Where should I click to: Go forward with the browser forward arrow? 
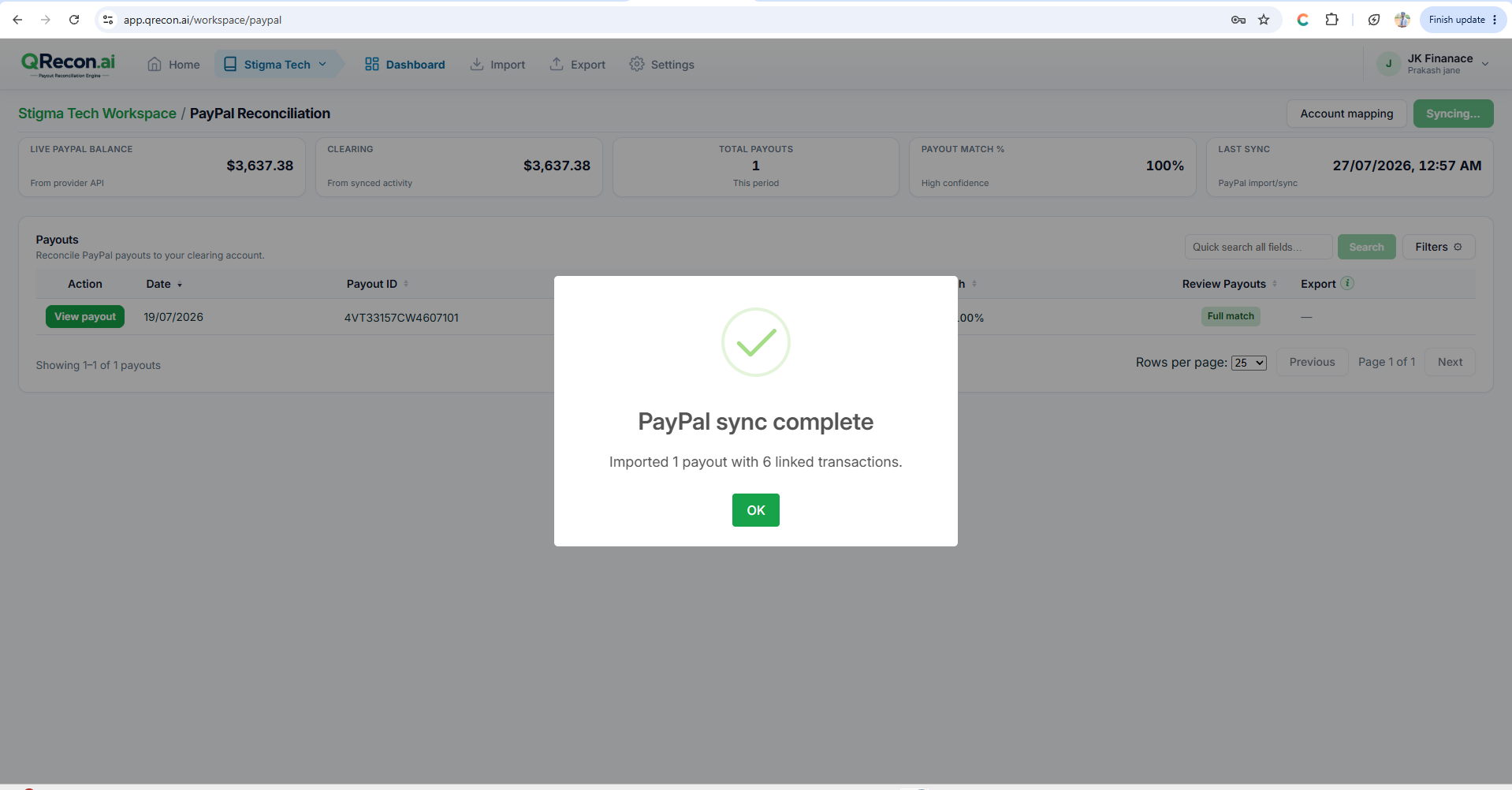(46, 20)
